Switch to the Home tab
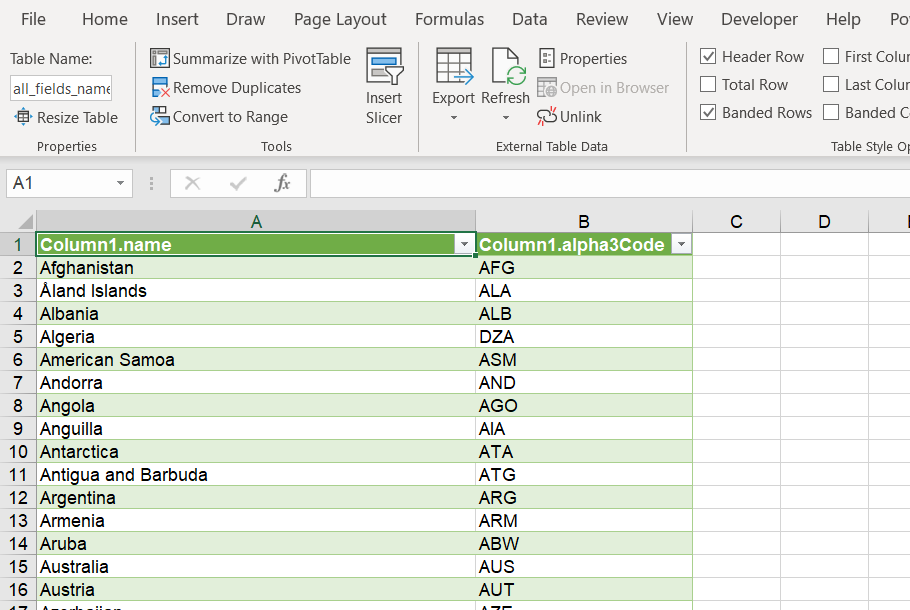 pyautogui.click(x=104, y=19)
